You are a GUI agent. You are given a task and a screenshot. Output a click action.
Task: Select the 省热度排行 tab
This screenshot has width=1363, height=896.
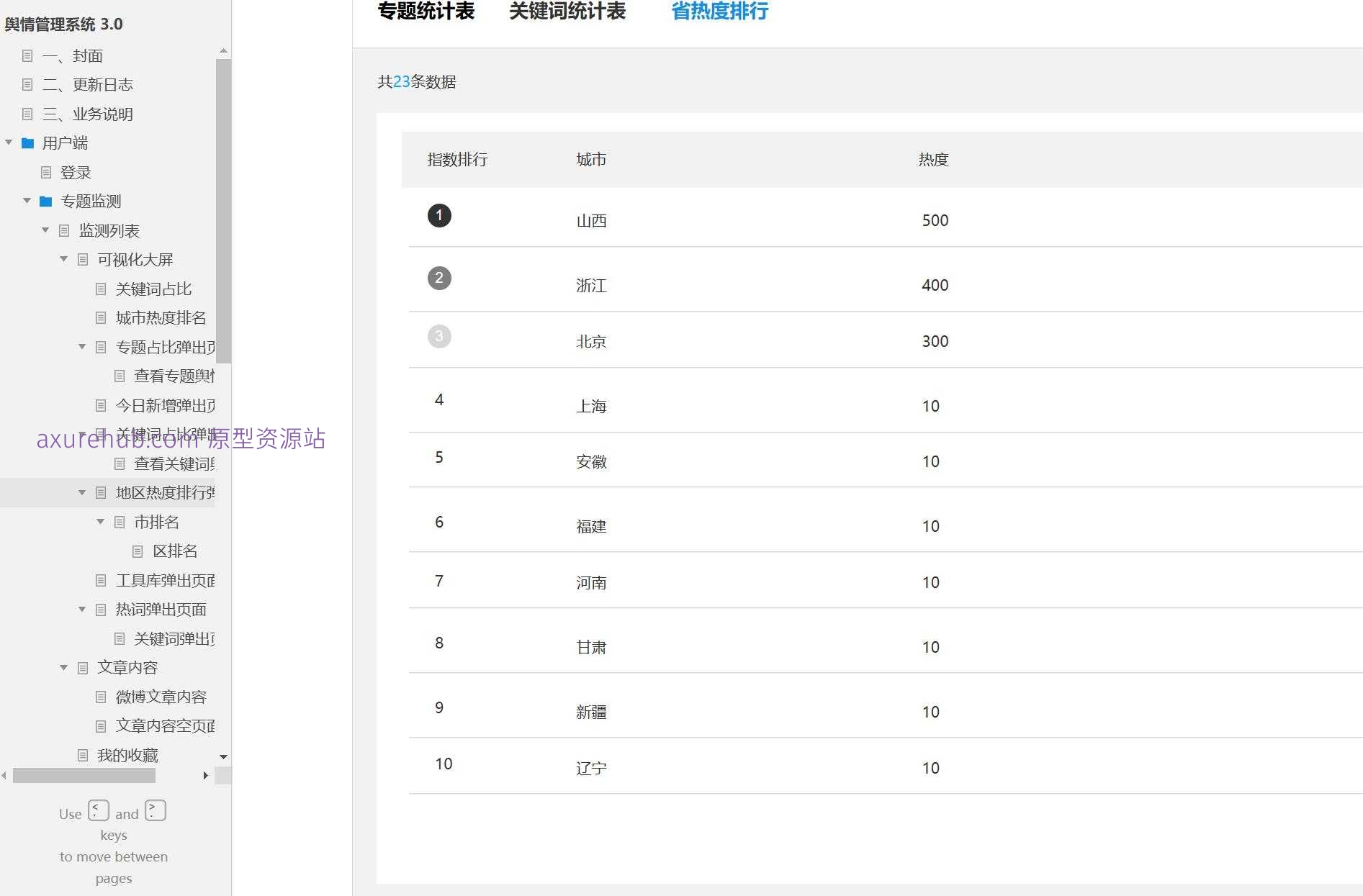(719, 12)
